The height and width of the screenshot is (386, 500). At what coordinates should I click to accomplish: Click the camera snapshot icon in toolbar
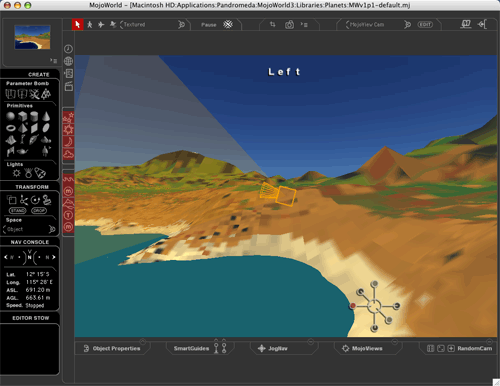[x=289, y=25]
